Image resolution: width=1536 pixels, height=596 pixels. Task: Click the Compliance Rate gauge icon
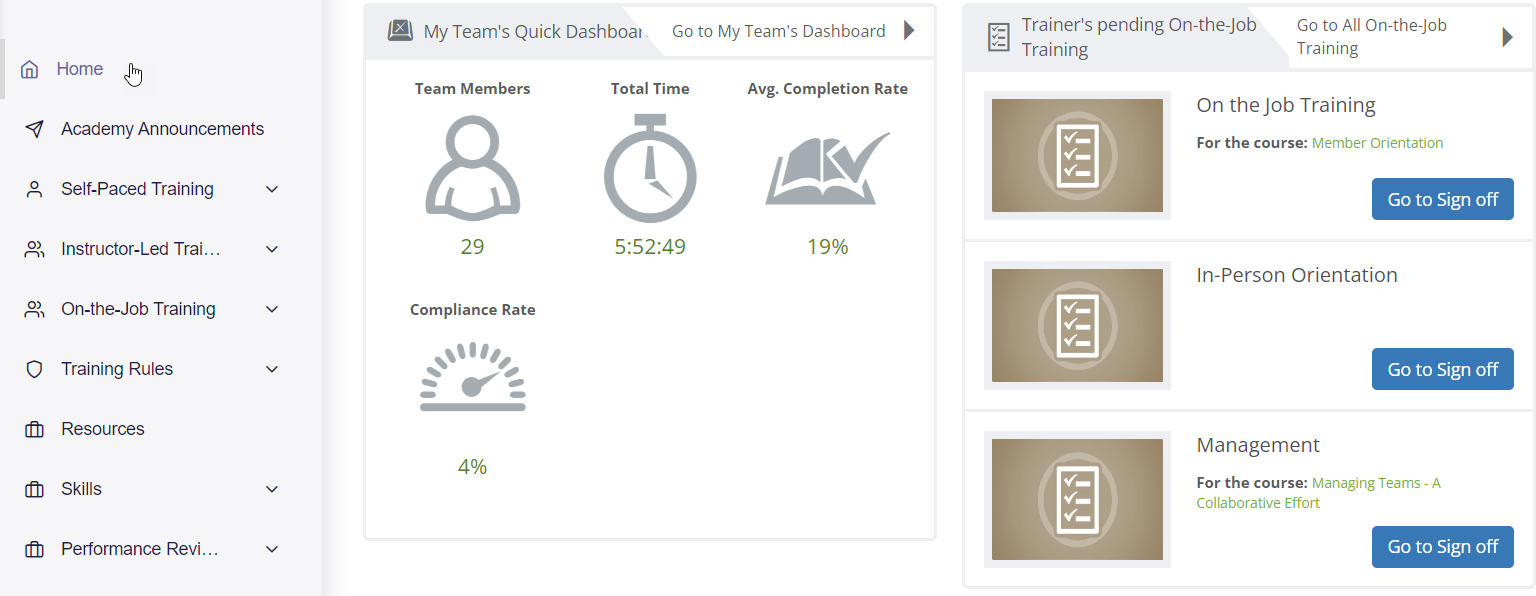[x=473, y=377]
